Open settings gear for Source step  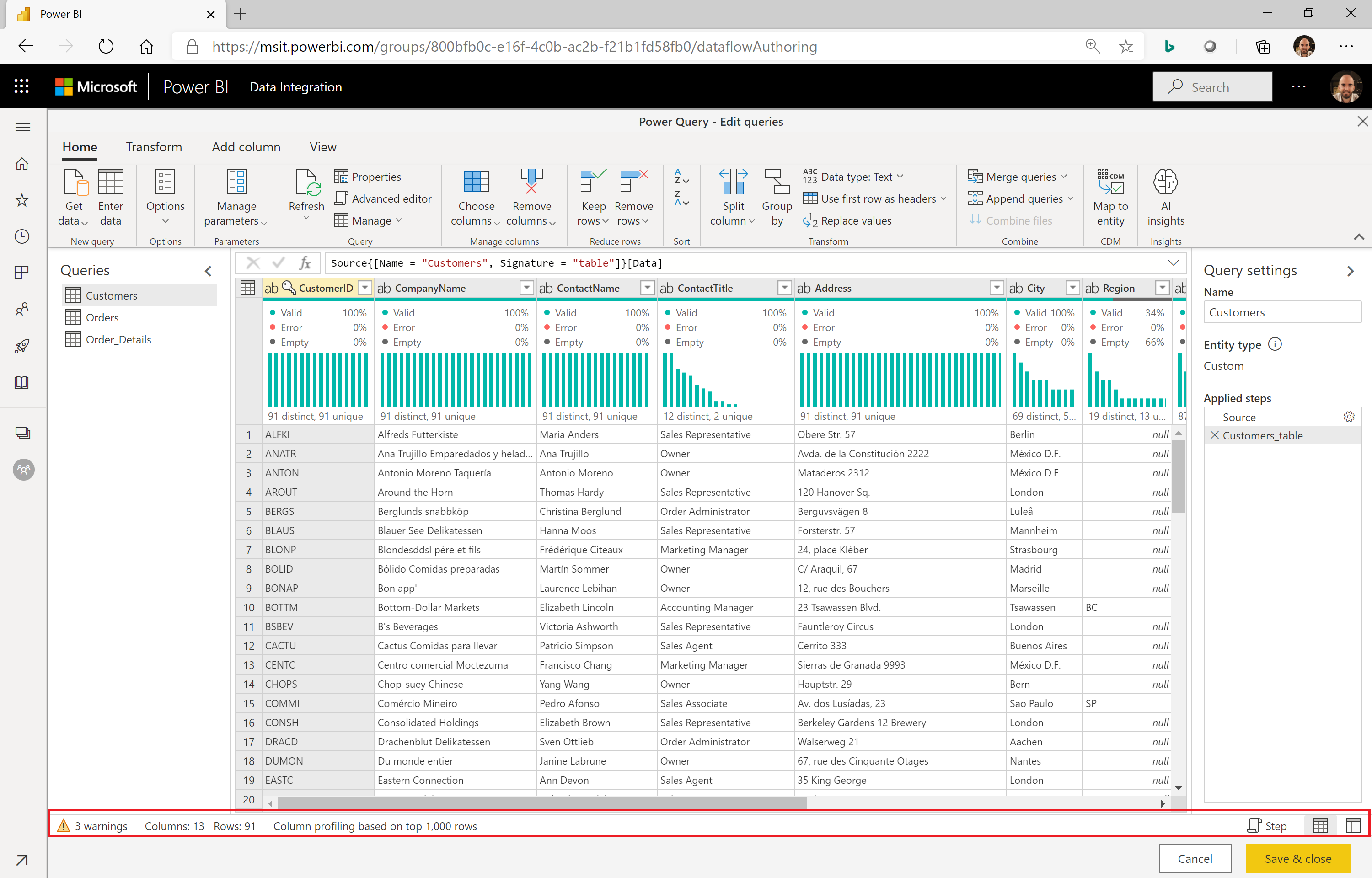pyautogui.click(x=1349, y=417)
